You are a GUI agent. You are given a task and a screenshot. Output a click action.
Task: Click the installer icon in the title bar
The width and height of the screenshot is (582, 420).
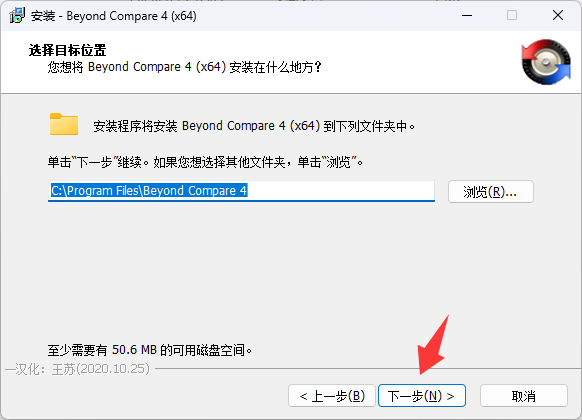pos(17,16)
